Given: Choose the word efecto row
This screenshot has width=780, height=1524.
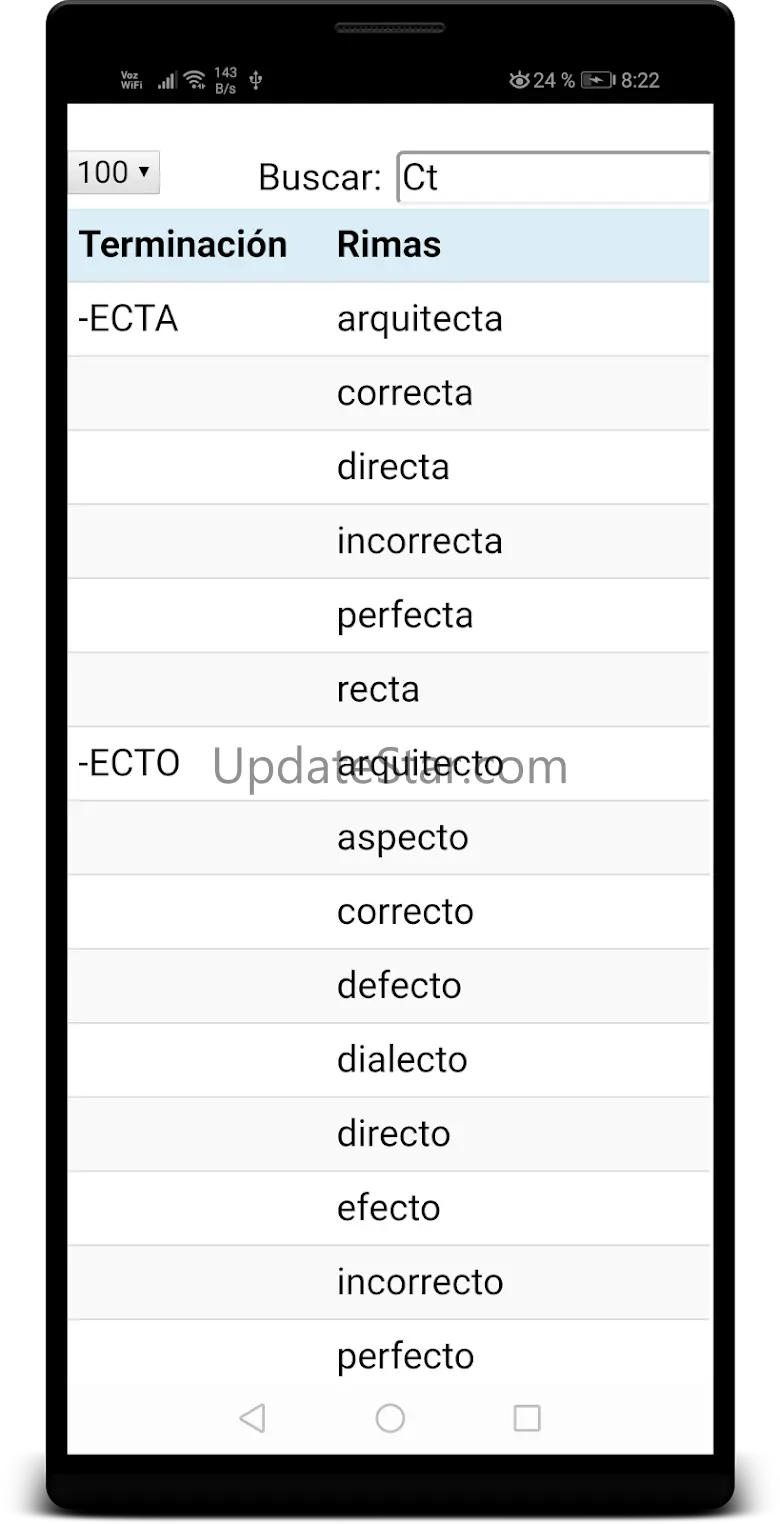Looking at the screenshot, I should (x=389, y=1207).
